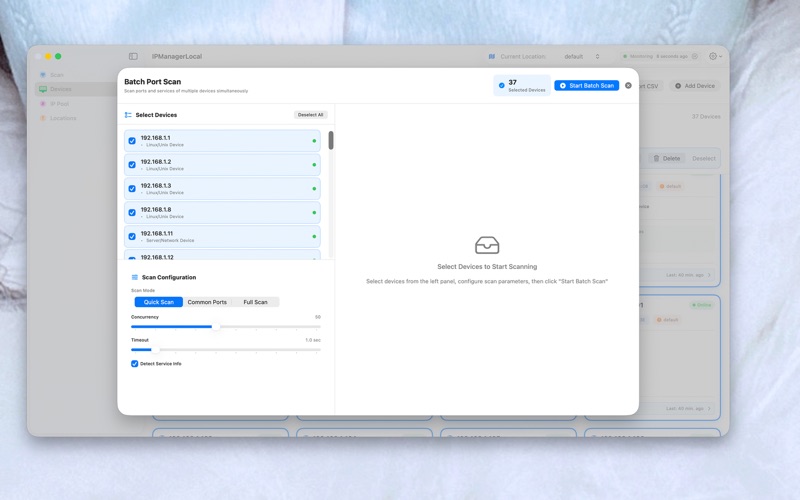Click the Select Devices list icon

(x=128, y=115)
